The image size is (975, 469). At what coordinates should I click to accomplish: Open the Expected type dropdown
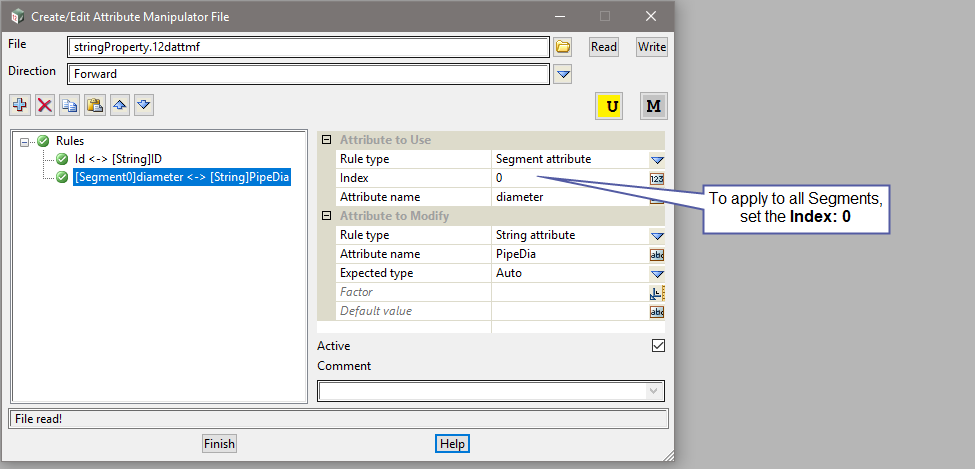657,273
